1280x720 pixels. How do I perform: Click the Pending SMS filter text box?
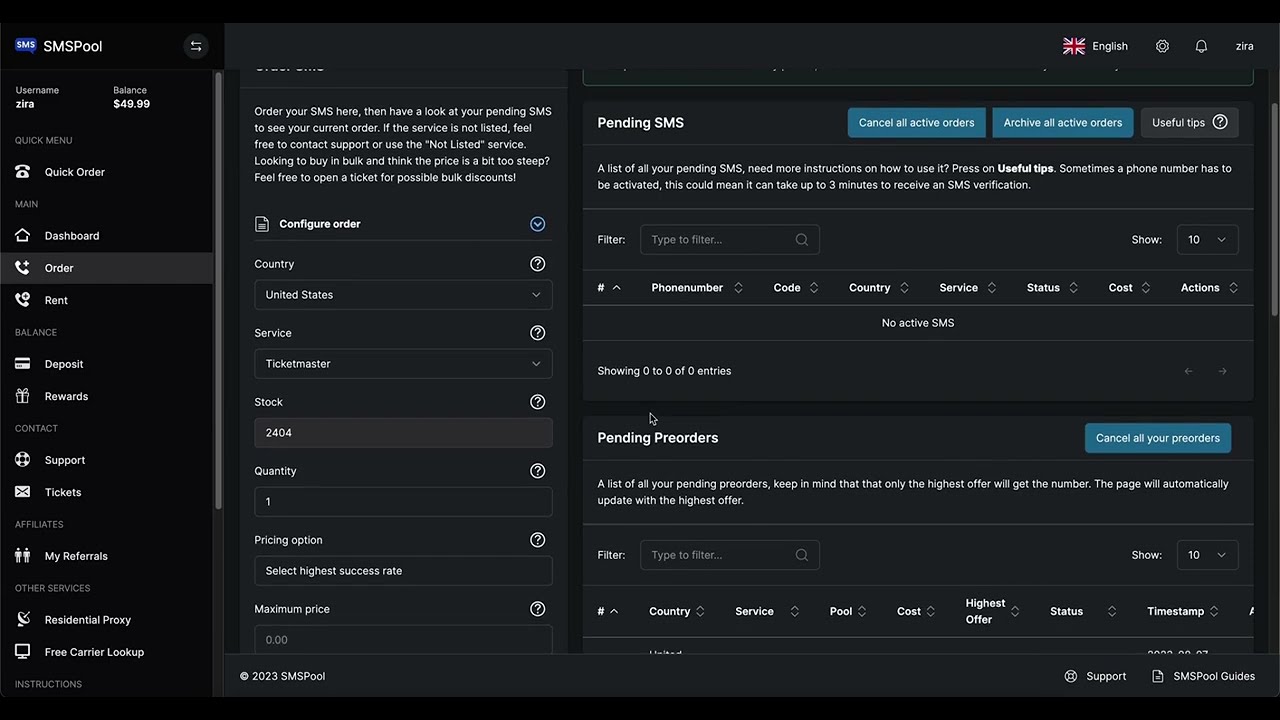730,240
